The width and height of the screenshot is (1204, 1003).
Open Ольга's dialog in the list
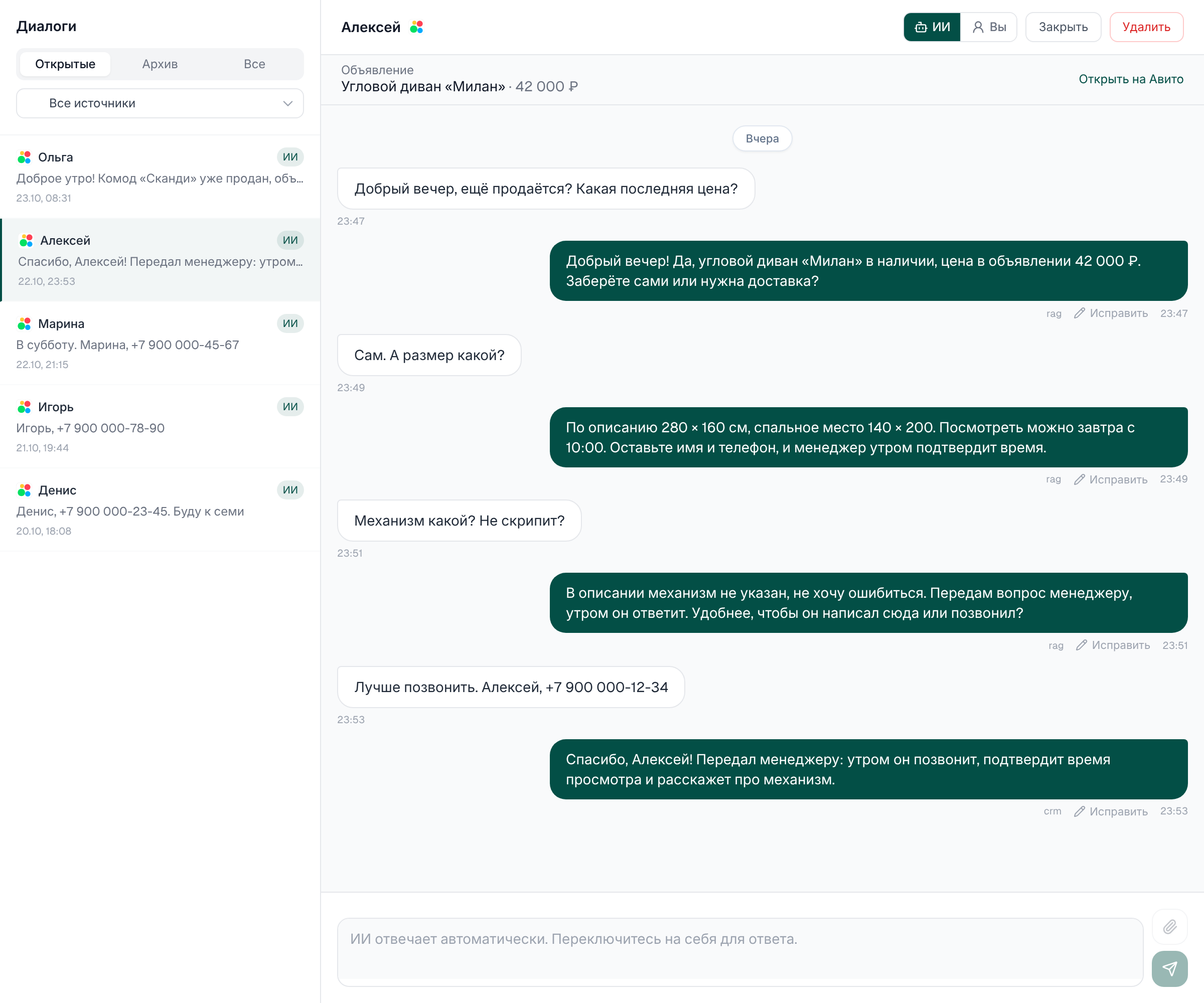pyautogui.click(x=160, y=177)
